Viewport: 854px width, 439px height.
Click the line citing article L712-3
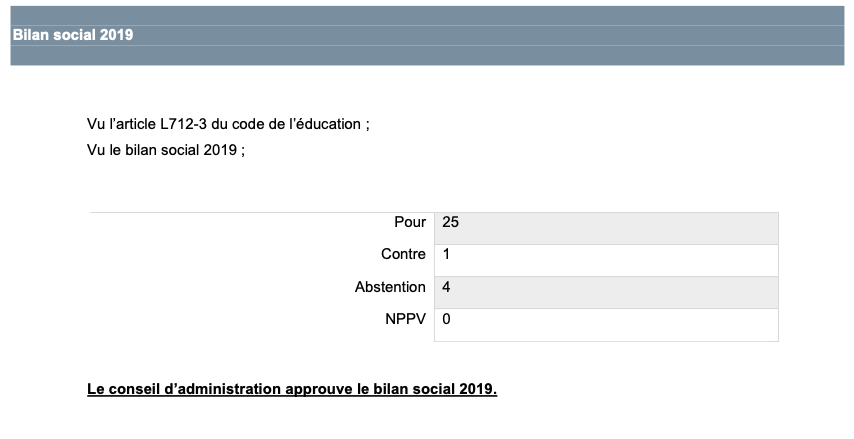[228, 124]
